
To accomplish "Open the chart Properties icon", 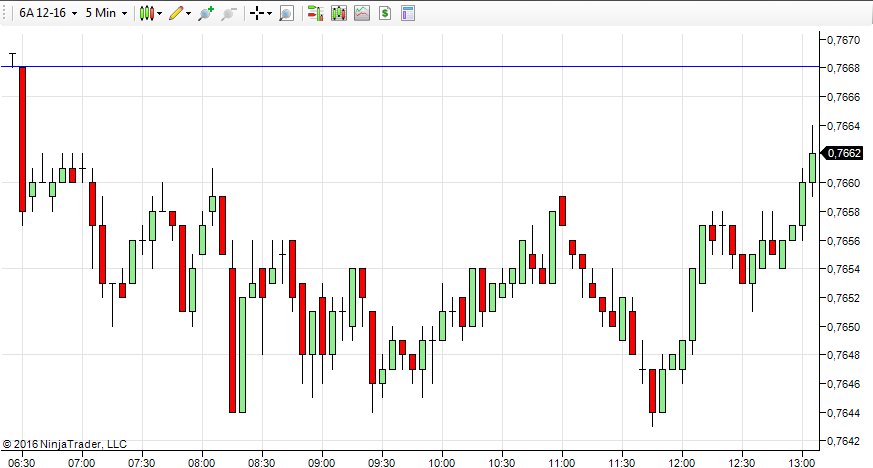I will coord(408,13).
